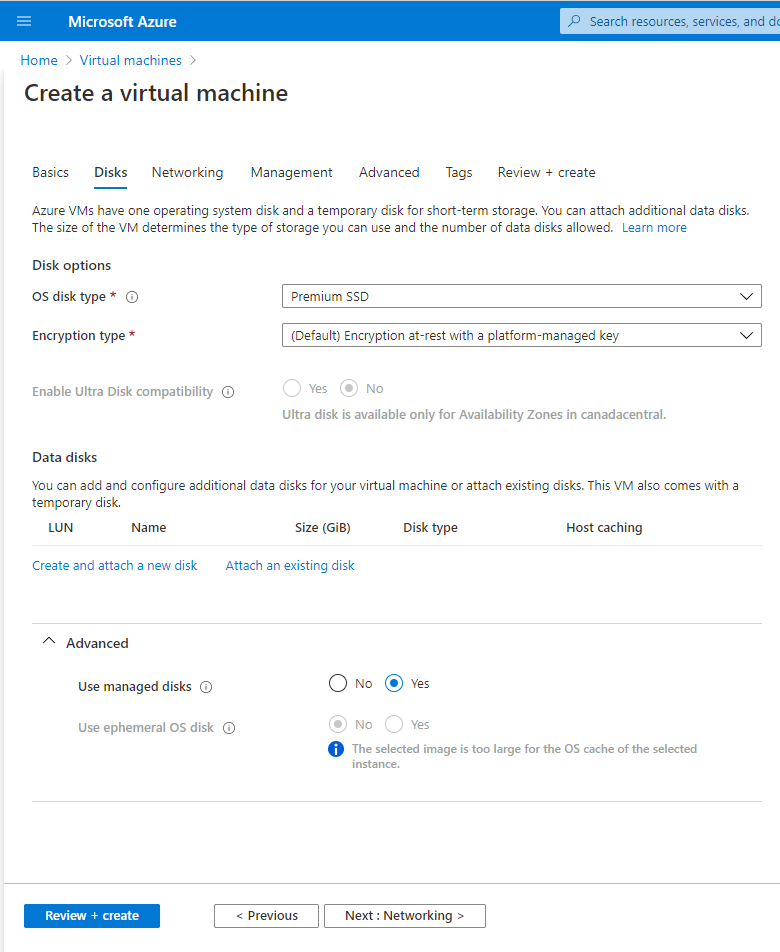Switch to the Management tab
Screen dimensions: 780x952
(x=291, y=172)
